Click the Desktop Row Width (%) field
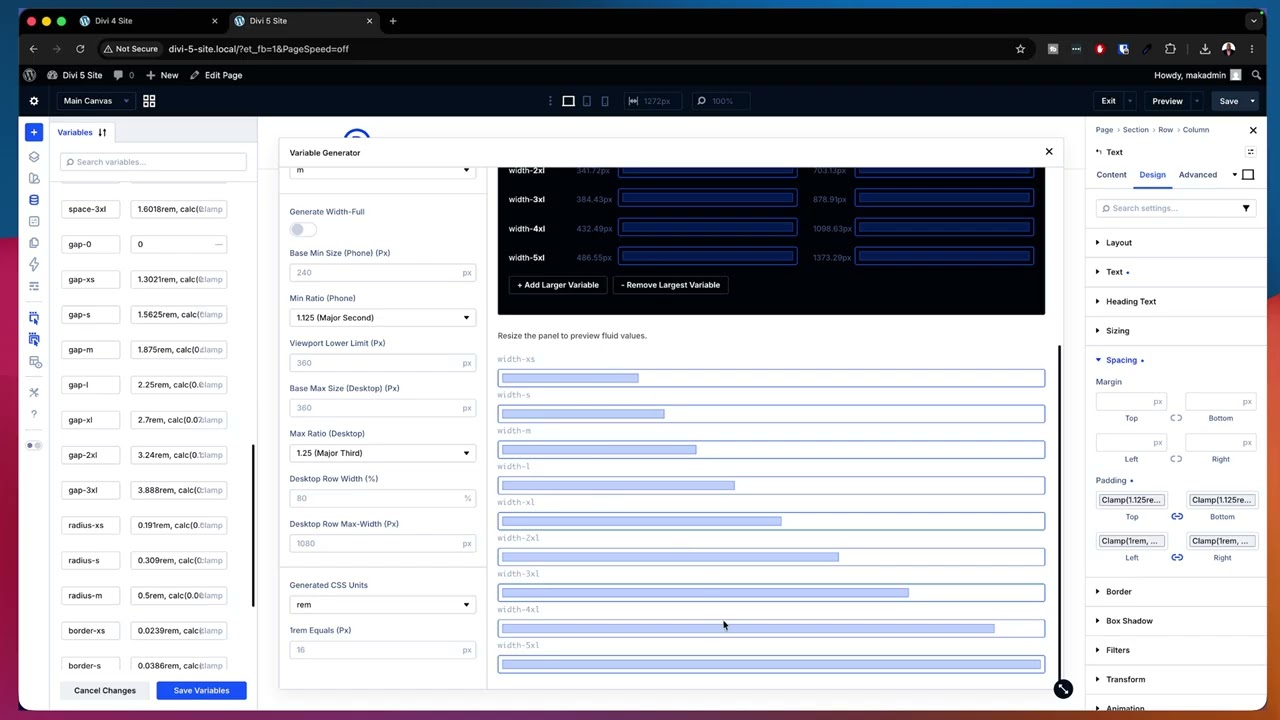Image resolution: width=1280 pixels, height=720 pixels. (x=383, y=498)
